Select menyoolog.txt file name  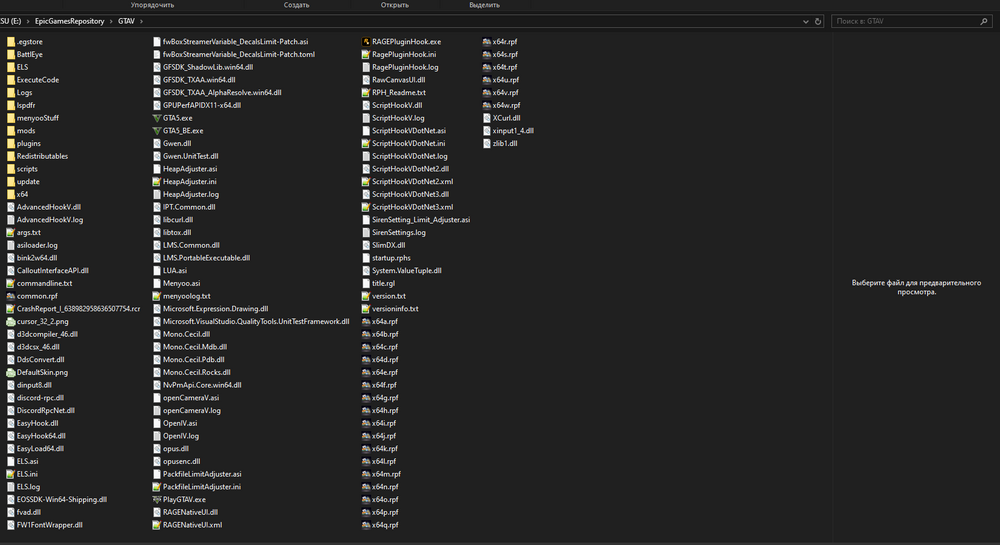pos(186,296)
